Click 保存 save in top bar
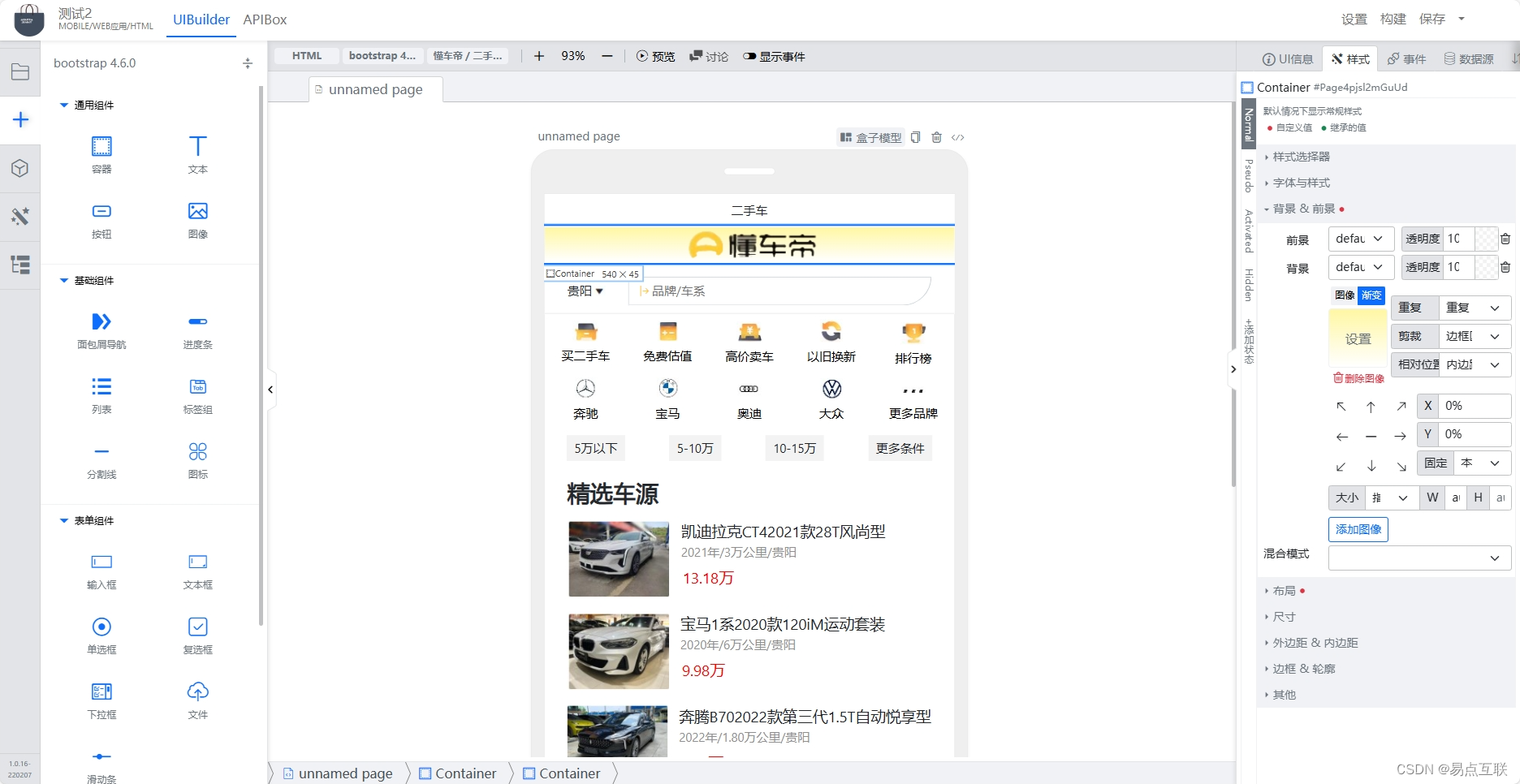Screen dimensions: 1520x784 click(1432, 19)
